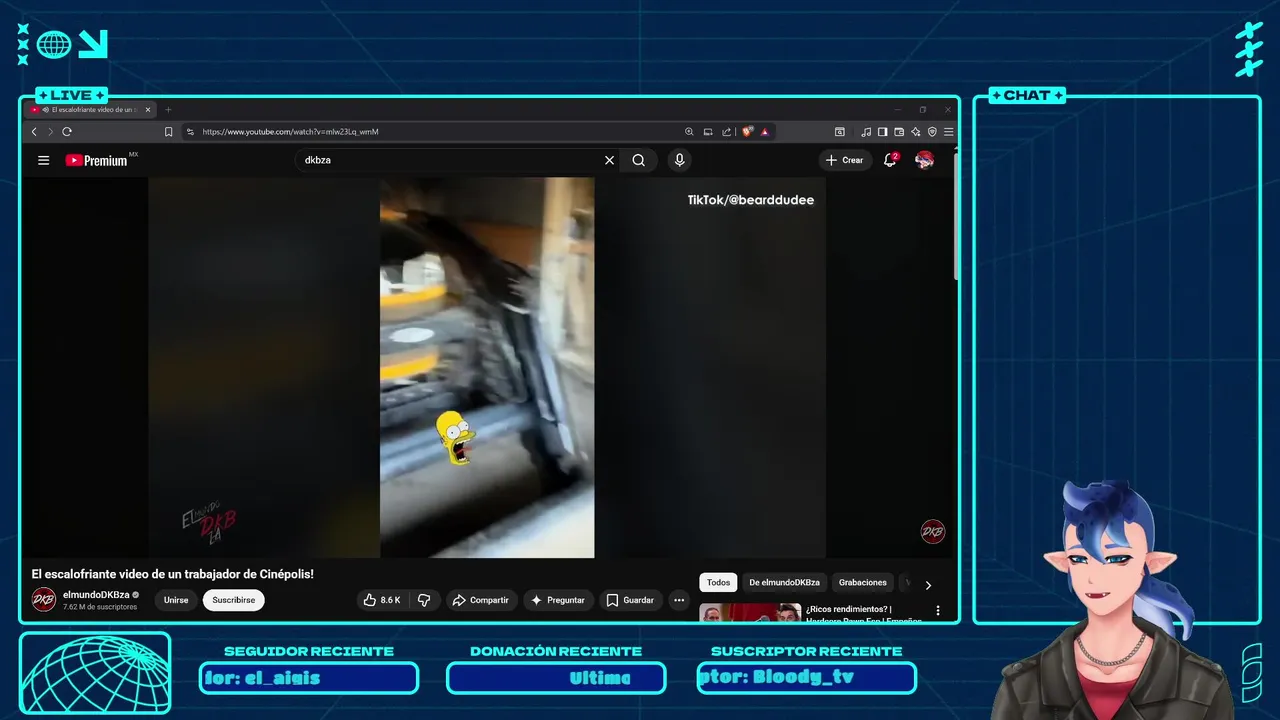Share this page from the address bar
The width and height of the screenshot is (1280, 720).
[727, 131]
